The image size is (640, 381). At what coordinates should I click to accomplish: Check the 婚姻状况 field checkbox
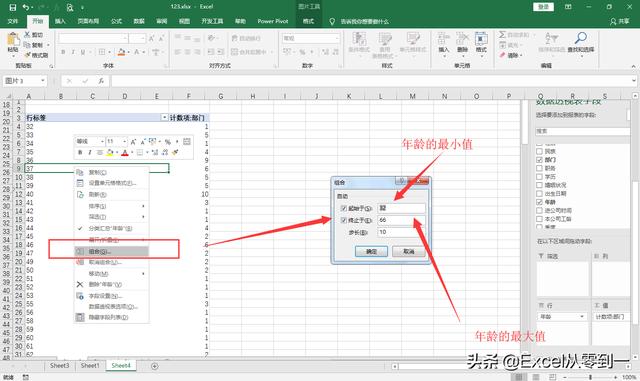click(x=539, y=185)
